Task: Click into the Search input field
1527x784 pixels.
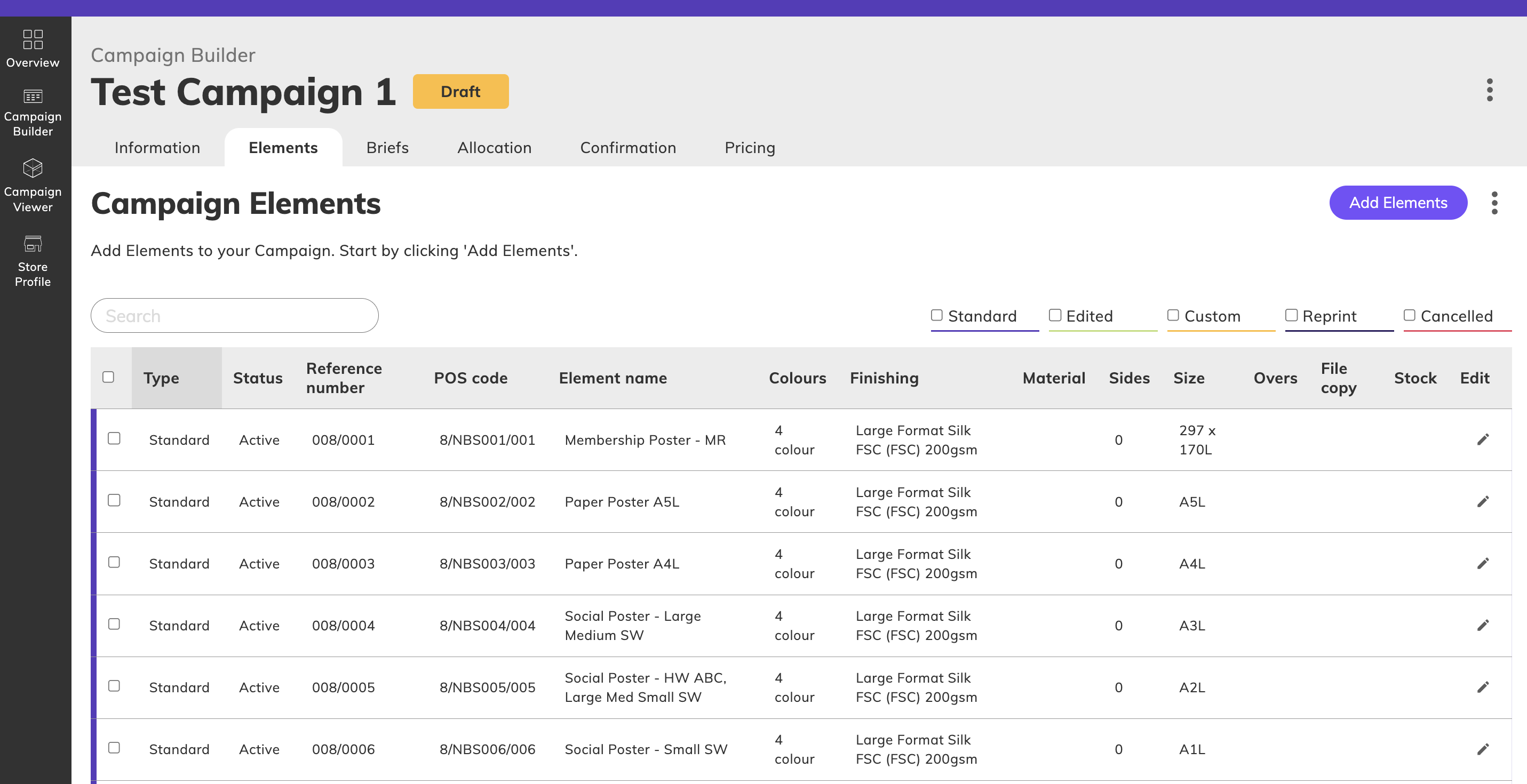Action: point(234,316)
